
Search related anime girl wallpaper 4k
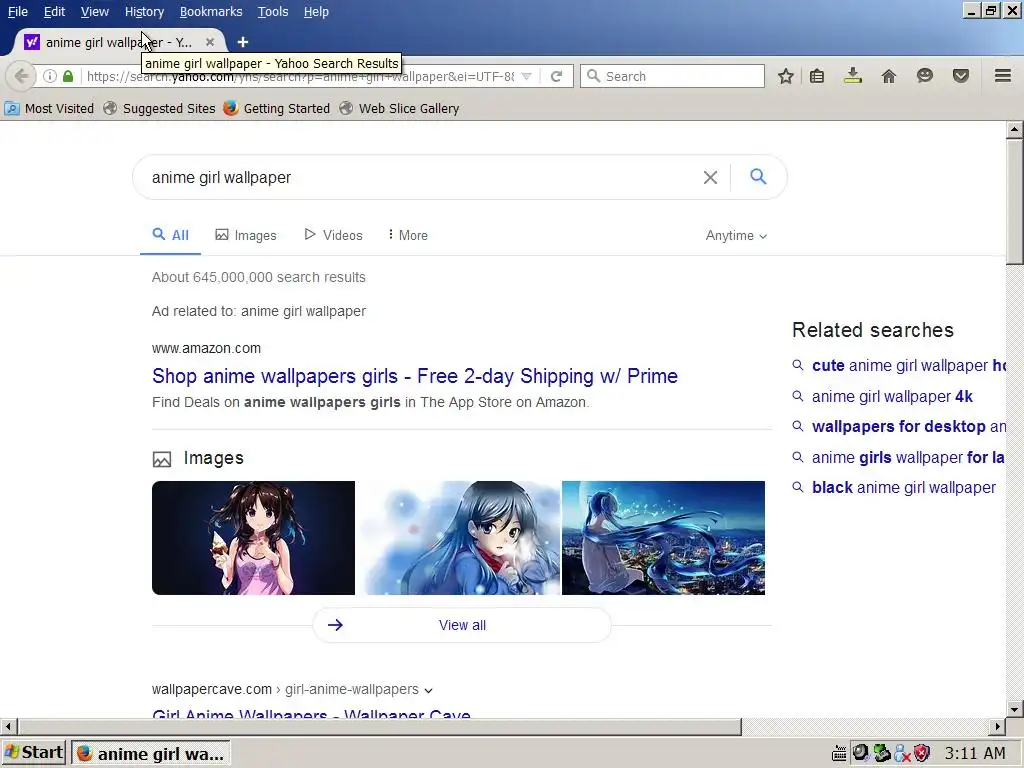click(x=892, y=396)
